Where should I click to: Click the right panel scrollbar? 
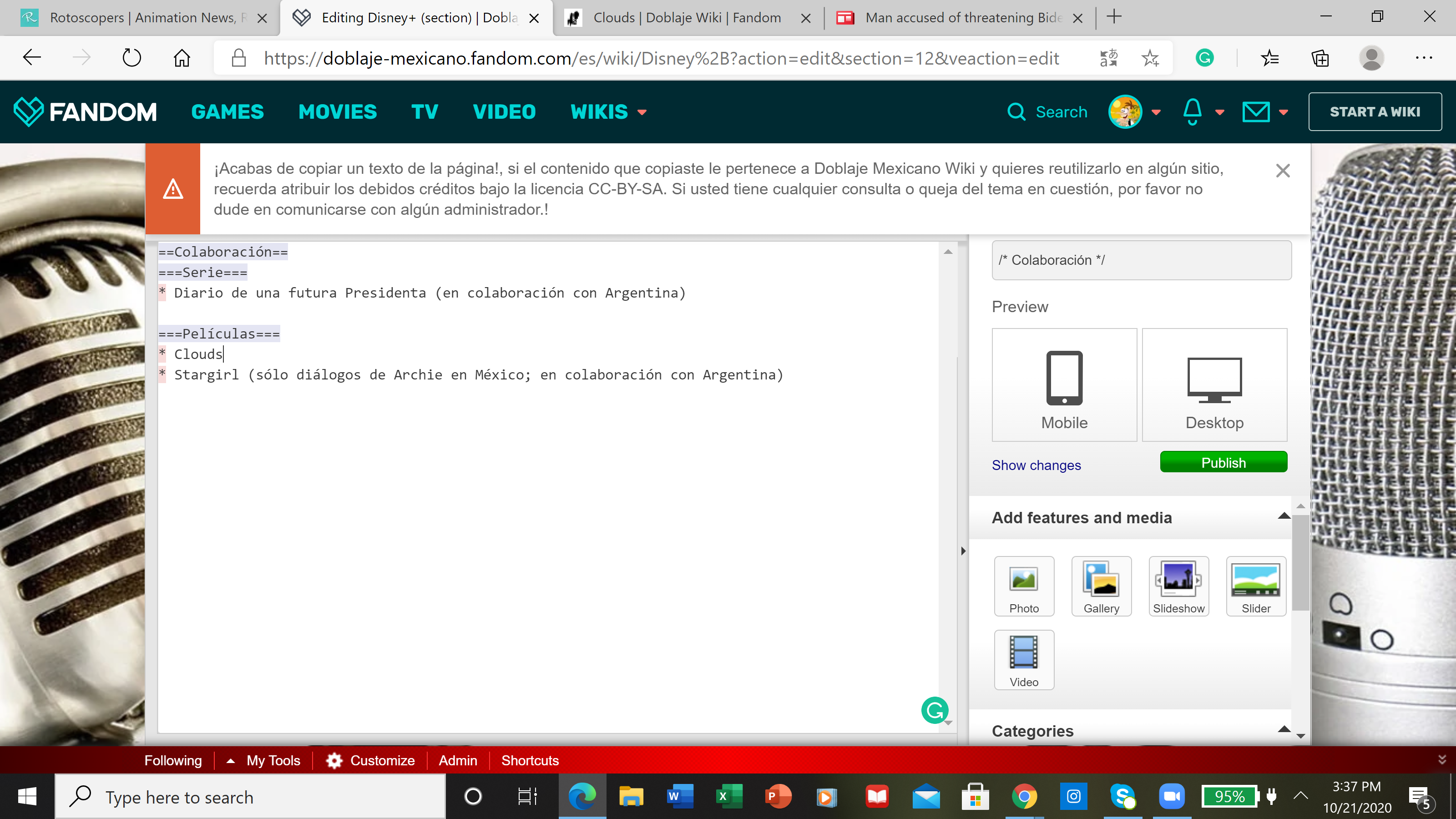coord(1300,561)
